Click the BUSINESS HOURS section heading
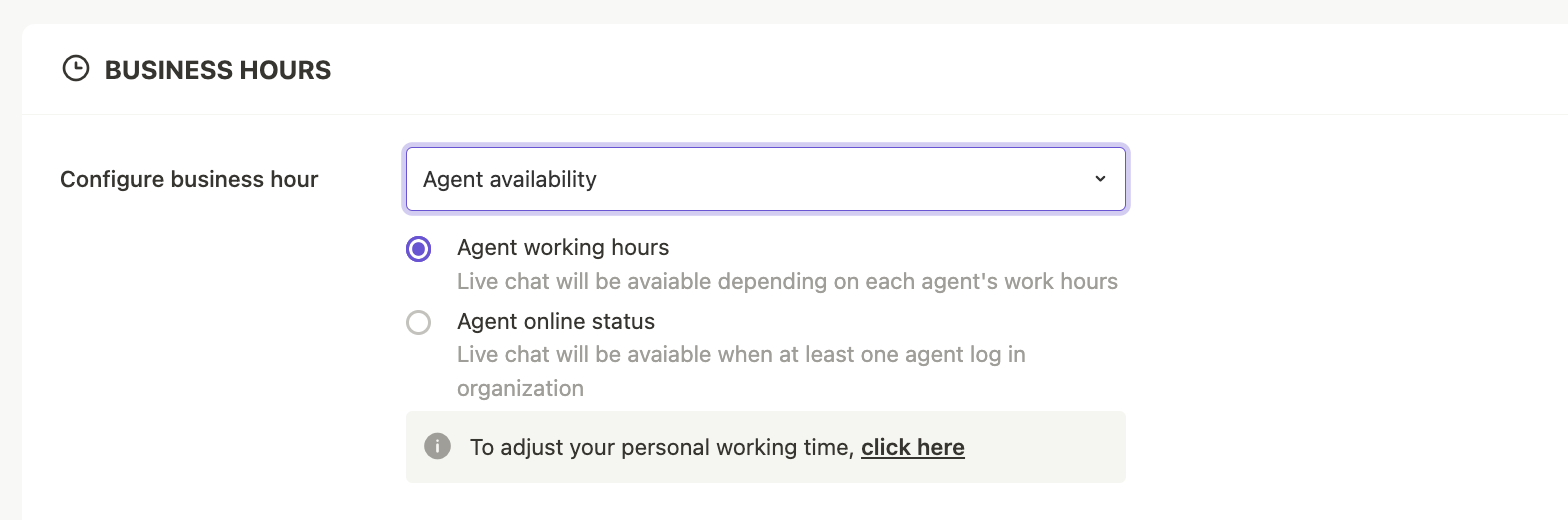 (218, 70)
